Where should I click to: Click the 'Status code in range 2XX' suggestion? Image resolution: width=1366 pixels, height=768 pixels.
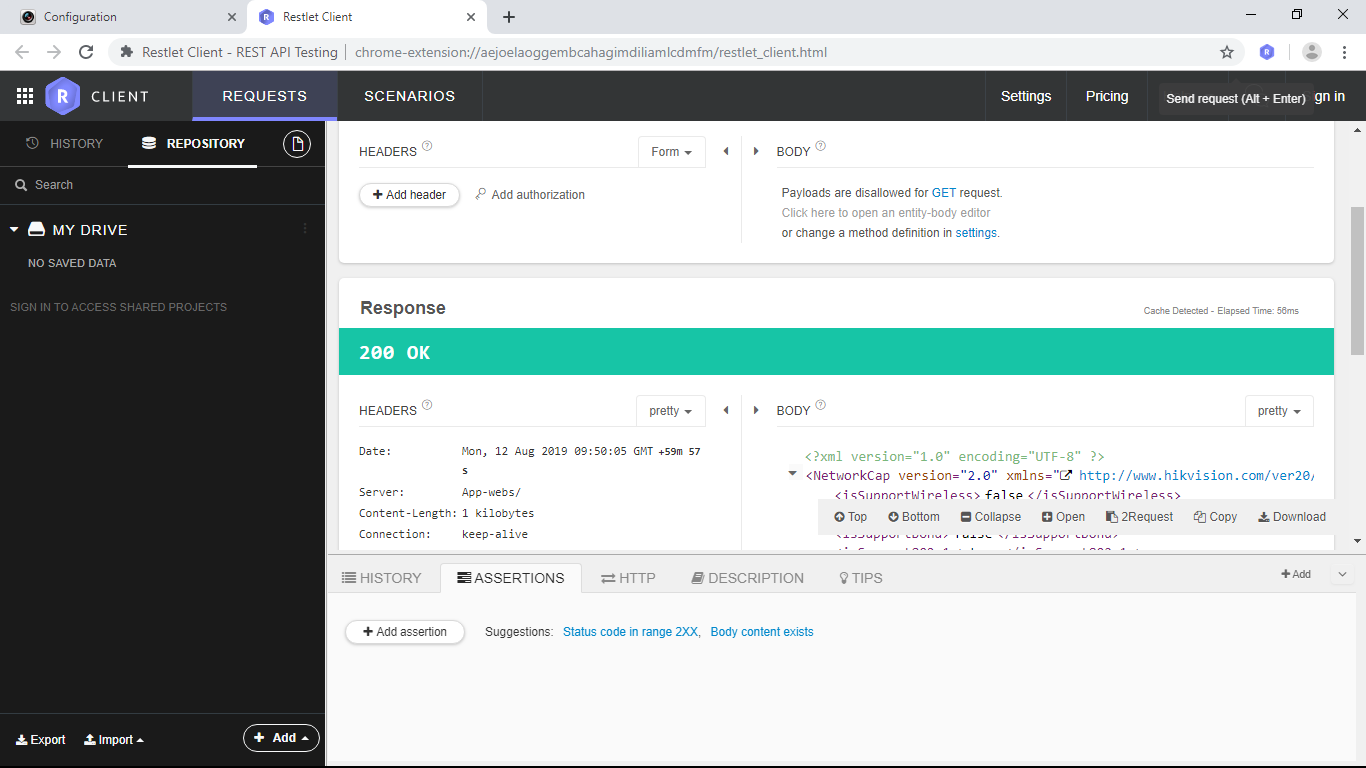[x=631, y=632]
